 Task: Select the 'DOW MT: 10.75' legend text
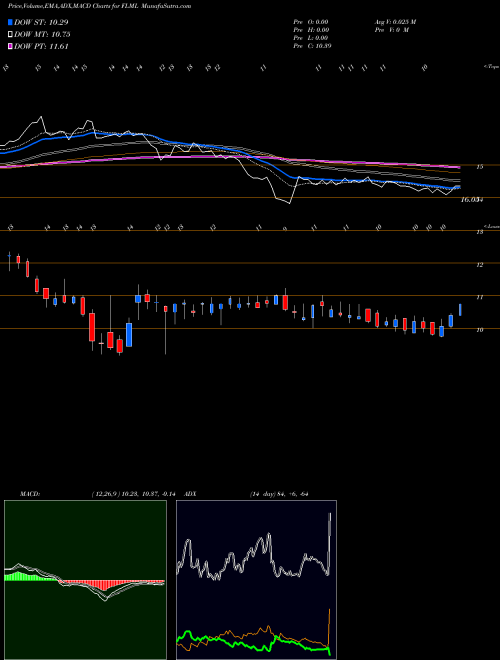(42, 35)
